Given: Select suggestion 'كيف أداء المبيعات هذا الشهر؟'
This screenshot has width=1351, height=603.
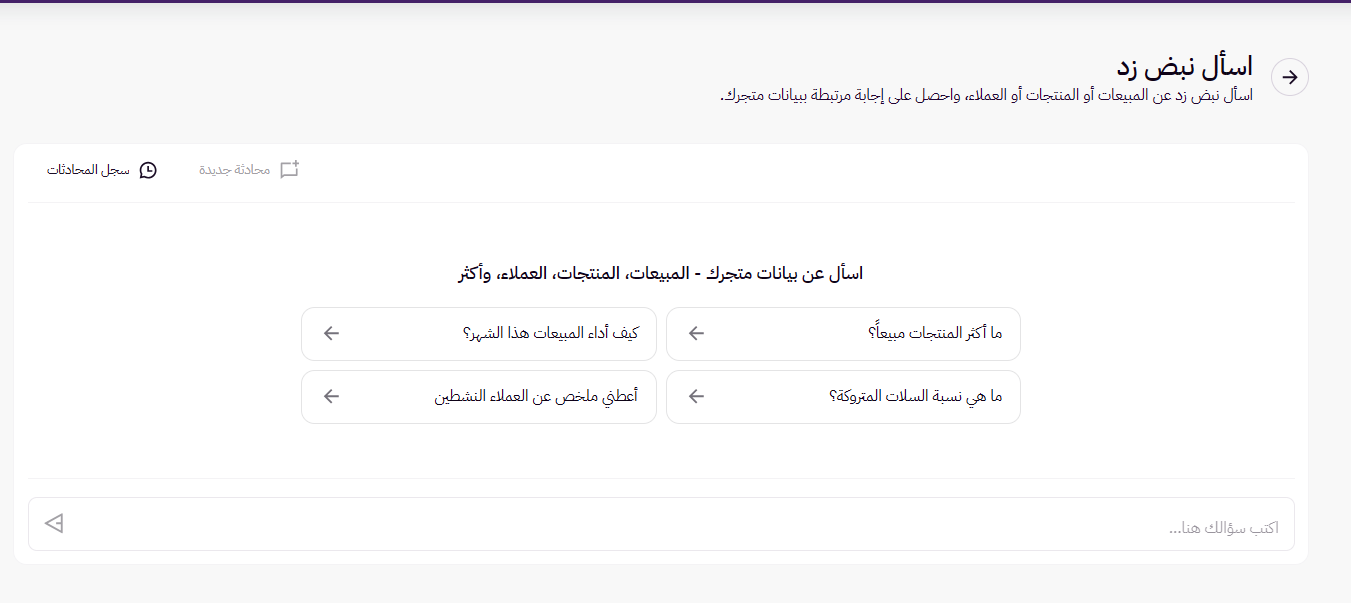Looking at the screenshot, I should (x=479, y=334).
